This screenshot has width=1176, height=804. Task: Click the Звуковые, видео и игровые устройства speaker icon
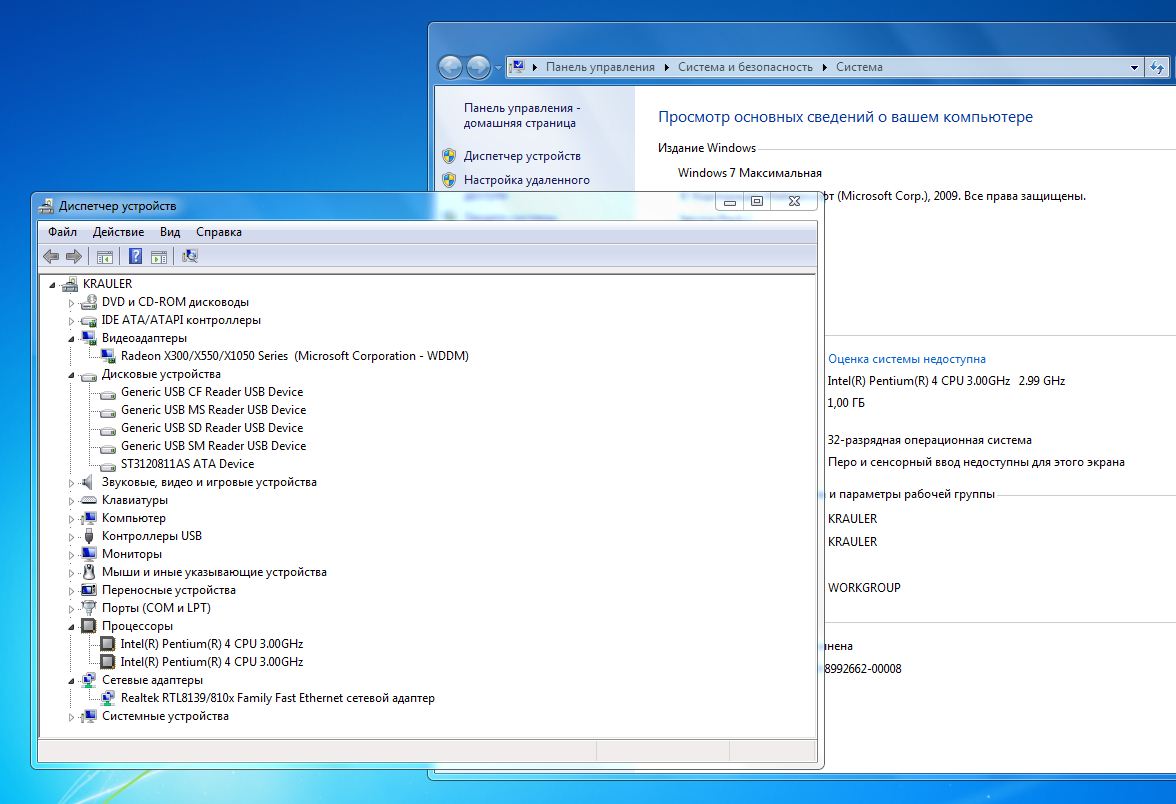88,482
